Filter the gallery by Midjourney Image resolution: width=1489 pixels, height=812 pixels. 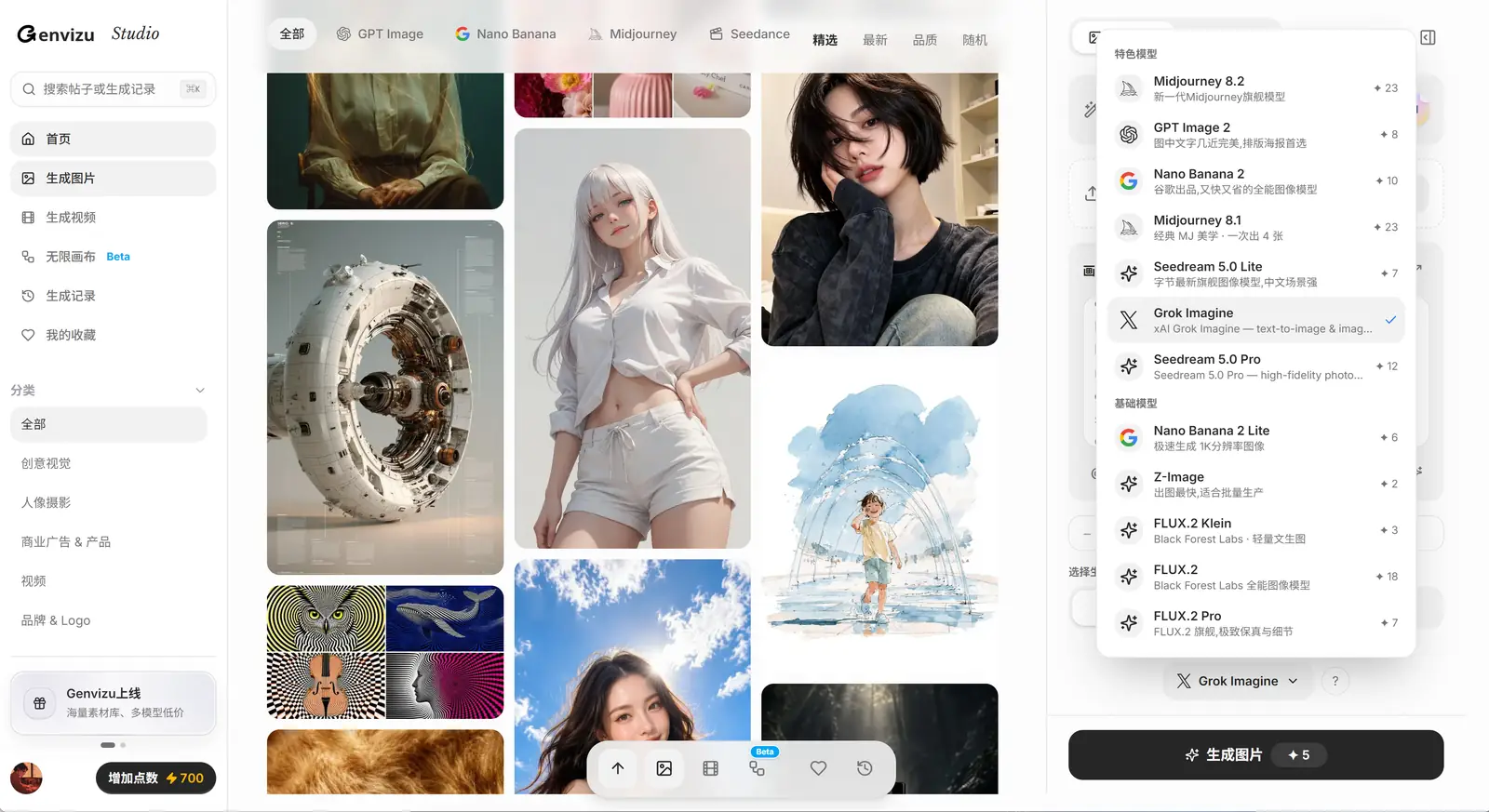632,33
